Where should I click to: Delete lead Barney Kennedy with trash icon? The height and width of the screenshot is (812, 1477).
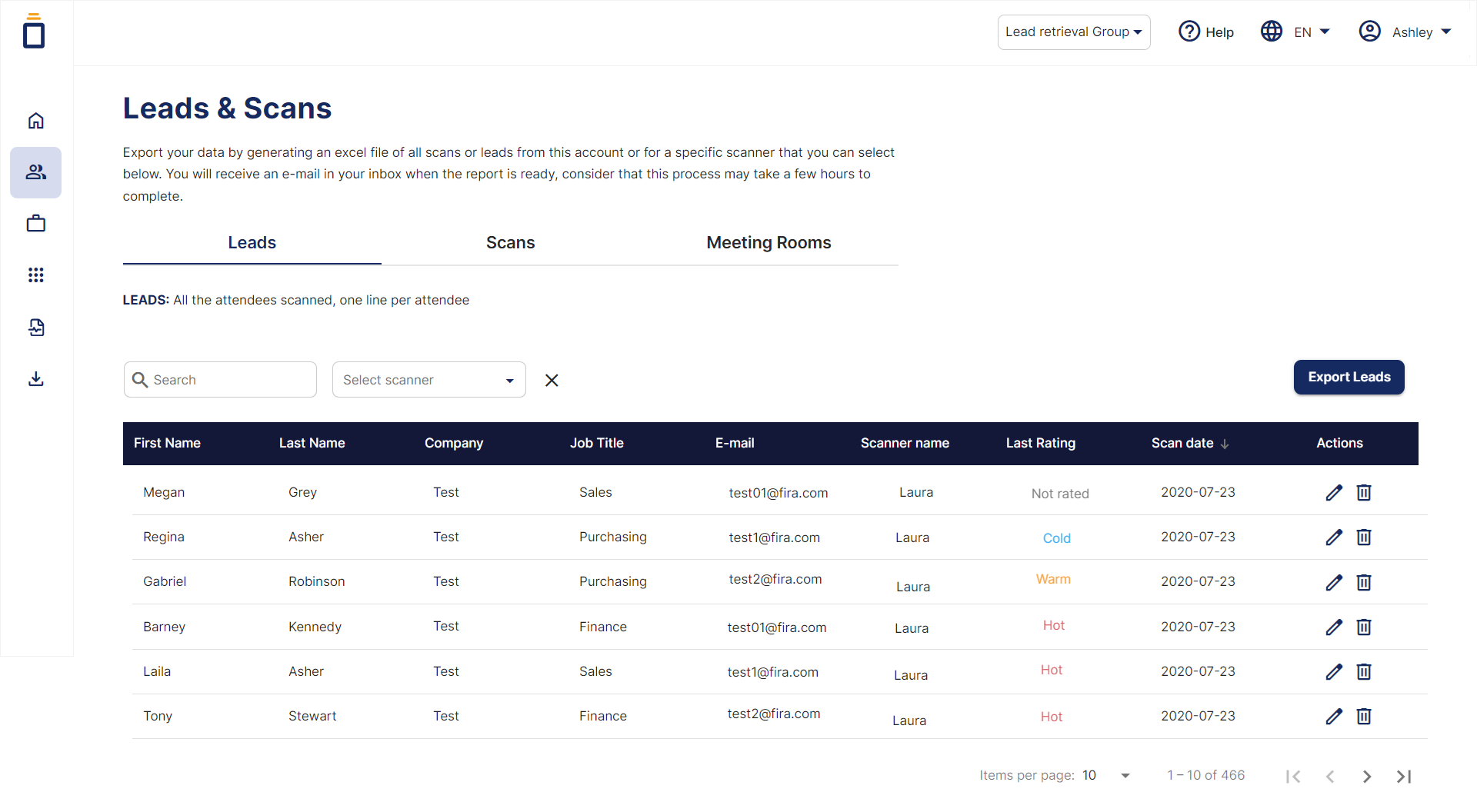(x=1364, y=627)
